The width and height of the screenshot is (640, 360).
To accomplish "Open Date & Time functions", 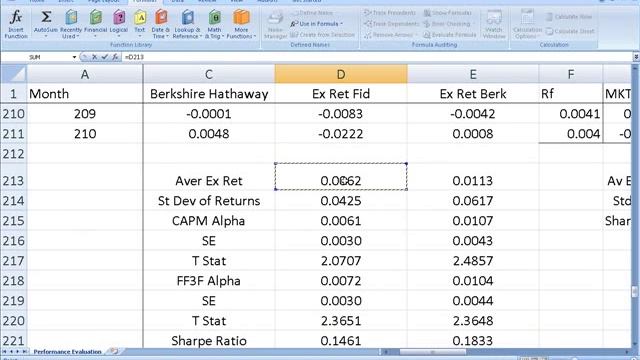I will 161,24.
